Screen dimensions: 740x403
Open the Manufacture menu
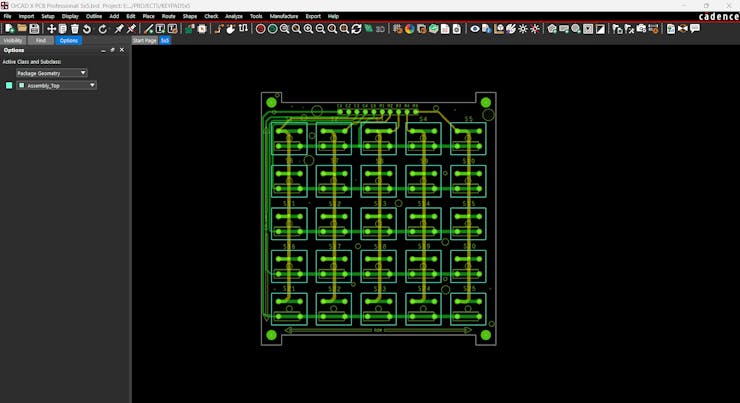[x=284, y=16]
